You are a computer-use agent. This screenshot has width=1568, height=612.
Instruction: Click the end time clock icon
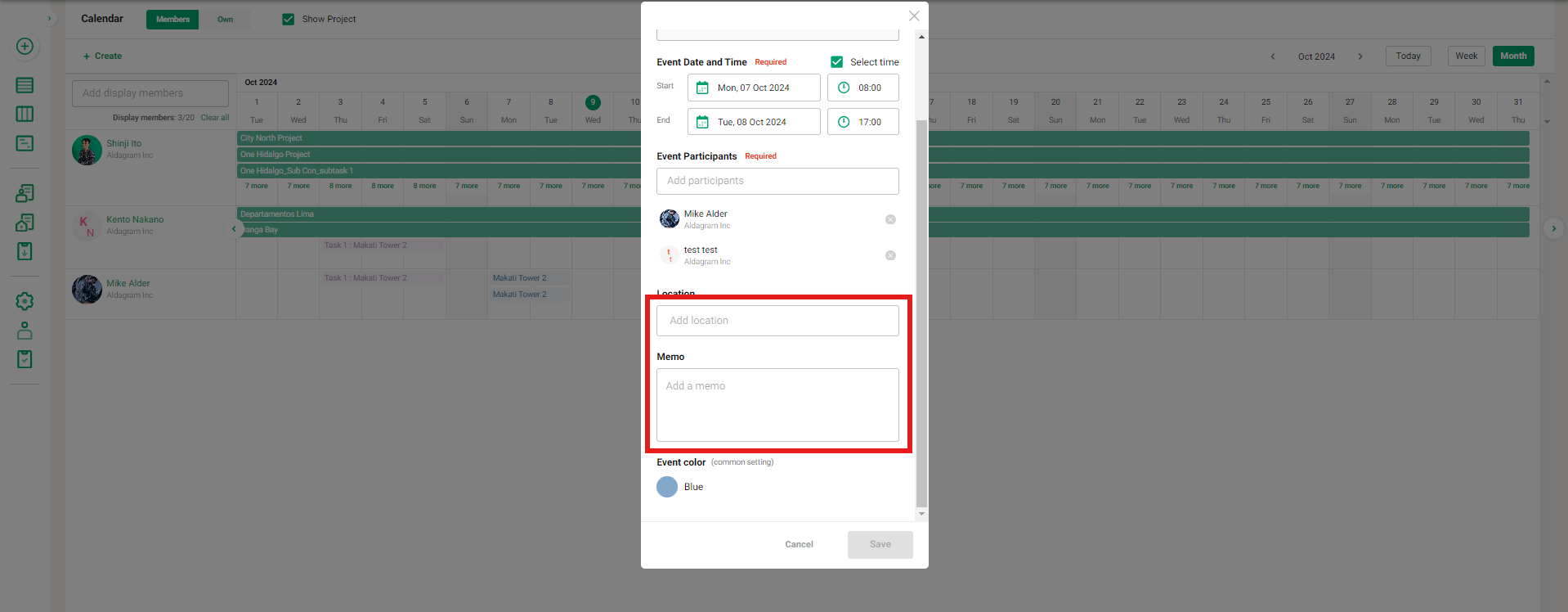tap(844, 122)
